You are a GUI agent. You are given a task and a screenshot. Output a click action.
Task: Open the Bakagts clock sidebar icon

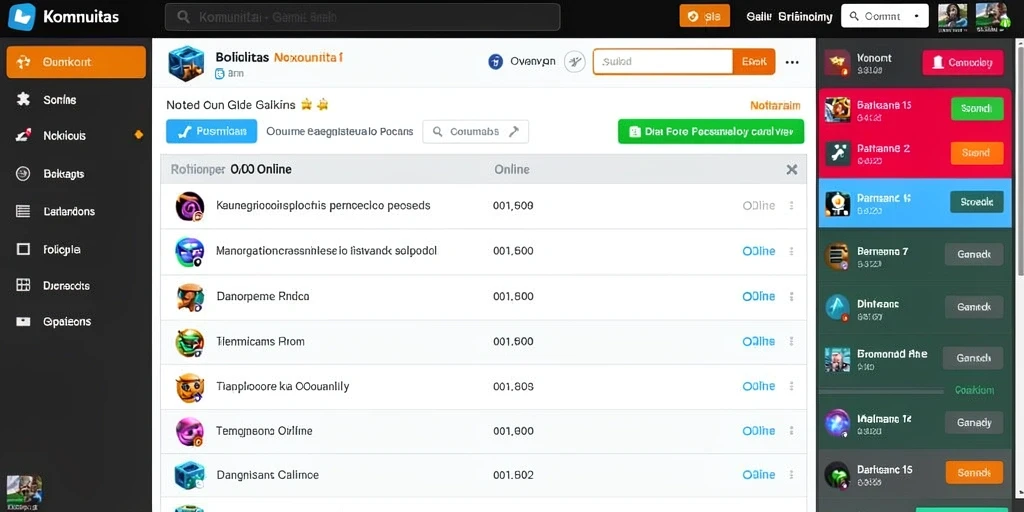[23, 174]
